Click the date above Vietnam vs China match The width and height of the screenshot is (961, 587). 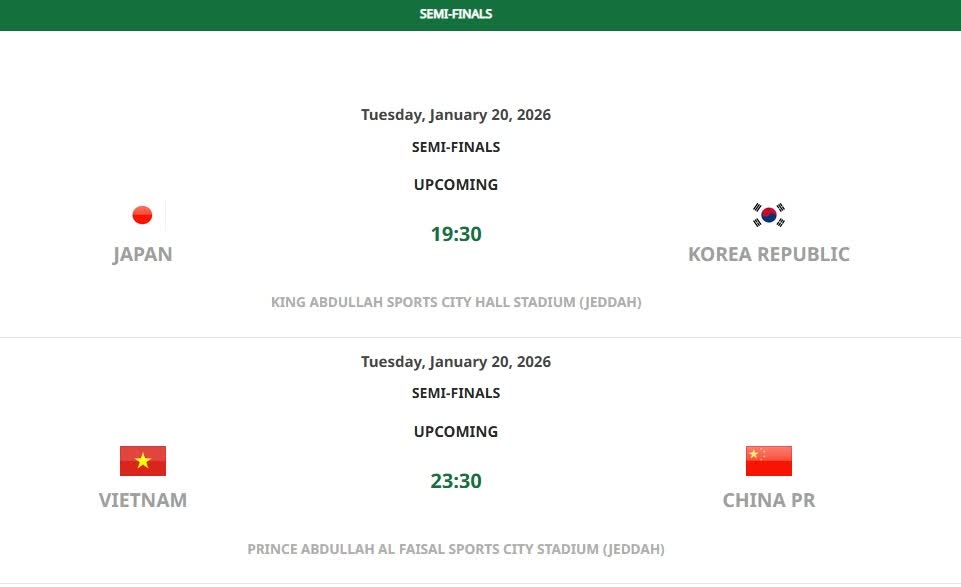click(456, 362)
